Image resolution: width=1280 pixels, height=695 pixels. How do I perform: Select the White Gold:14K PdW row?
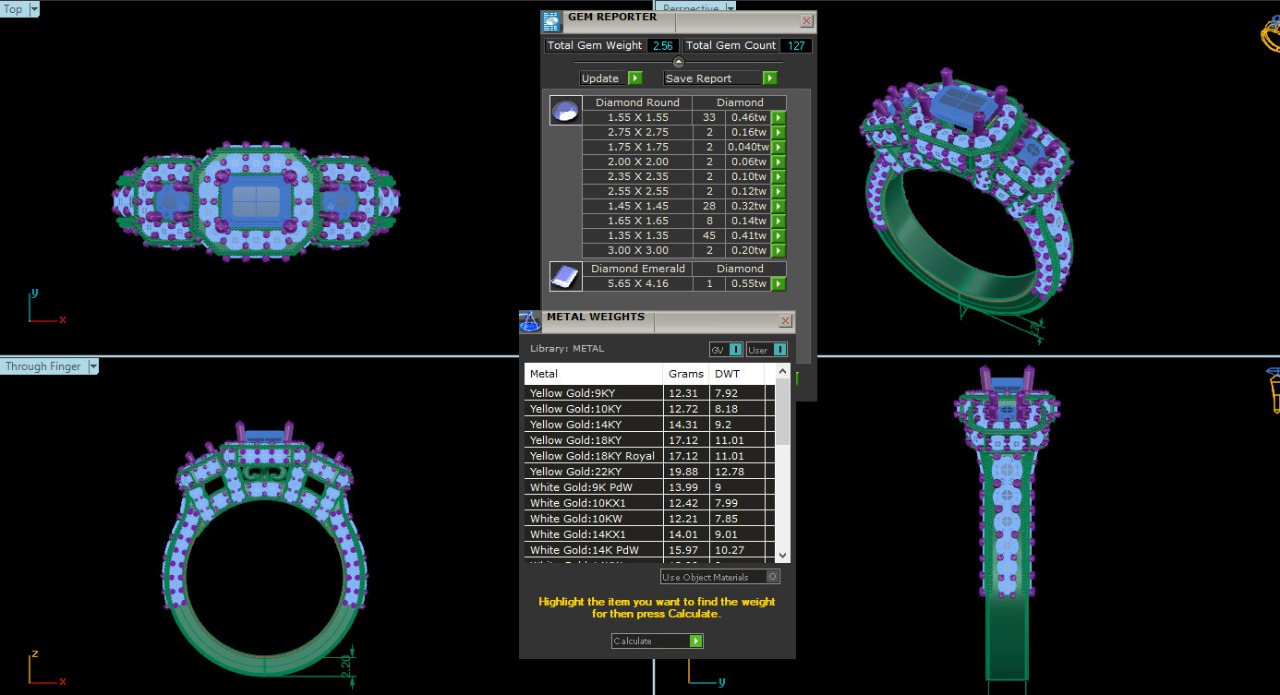(592, 550)
